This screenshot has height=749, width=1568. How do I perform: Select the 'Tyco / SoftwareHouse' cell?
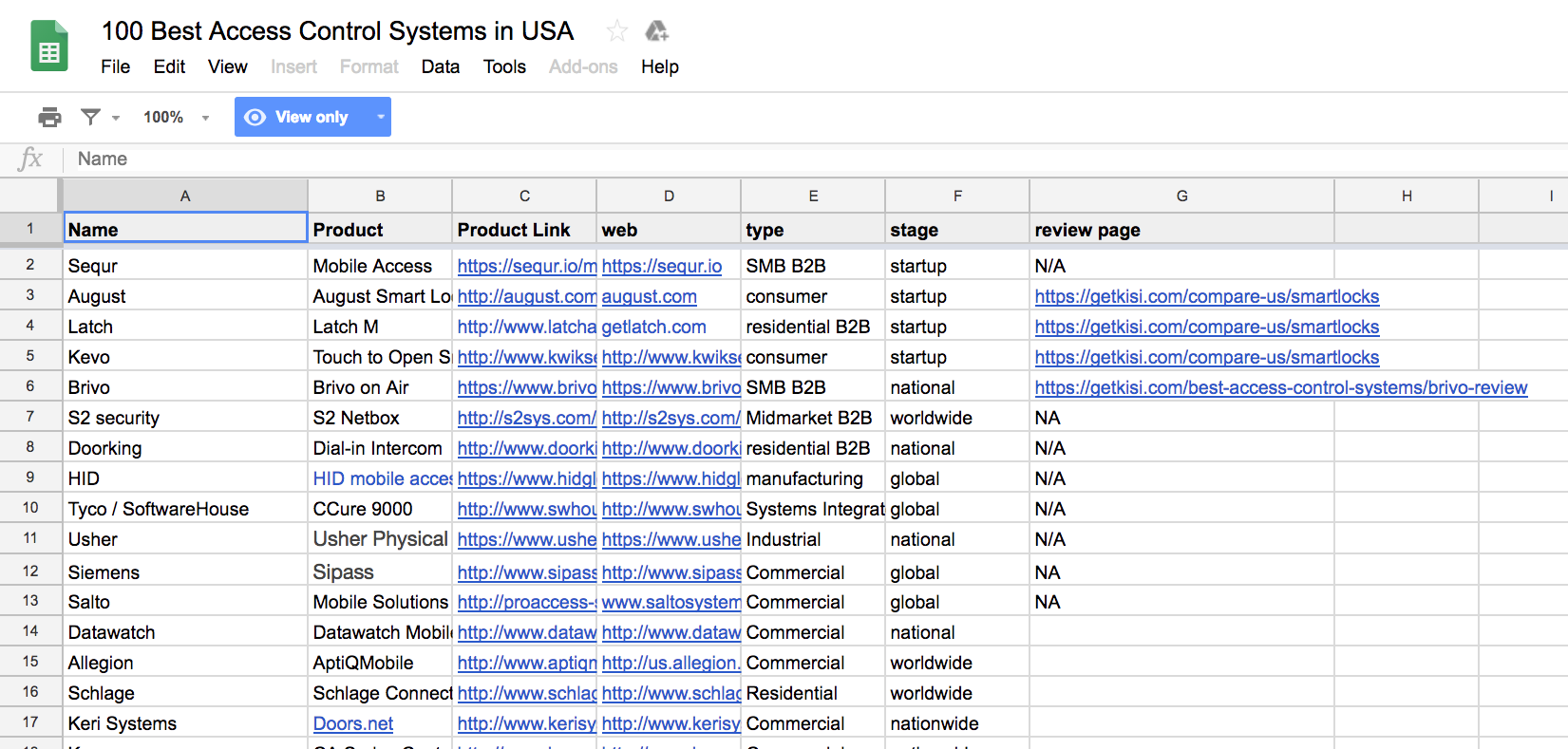(x=185, y=509)
